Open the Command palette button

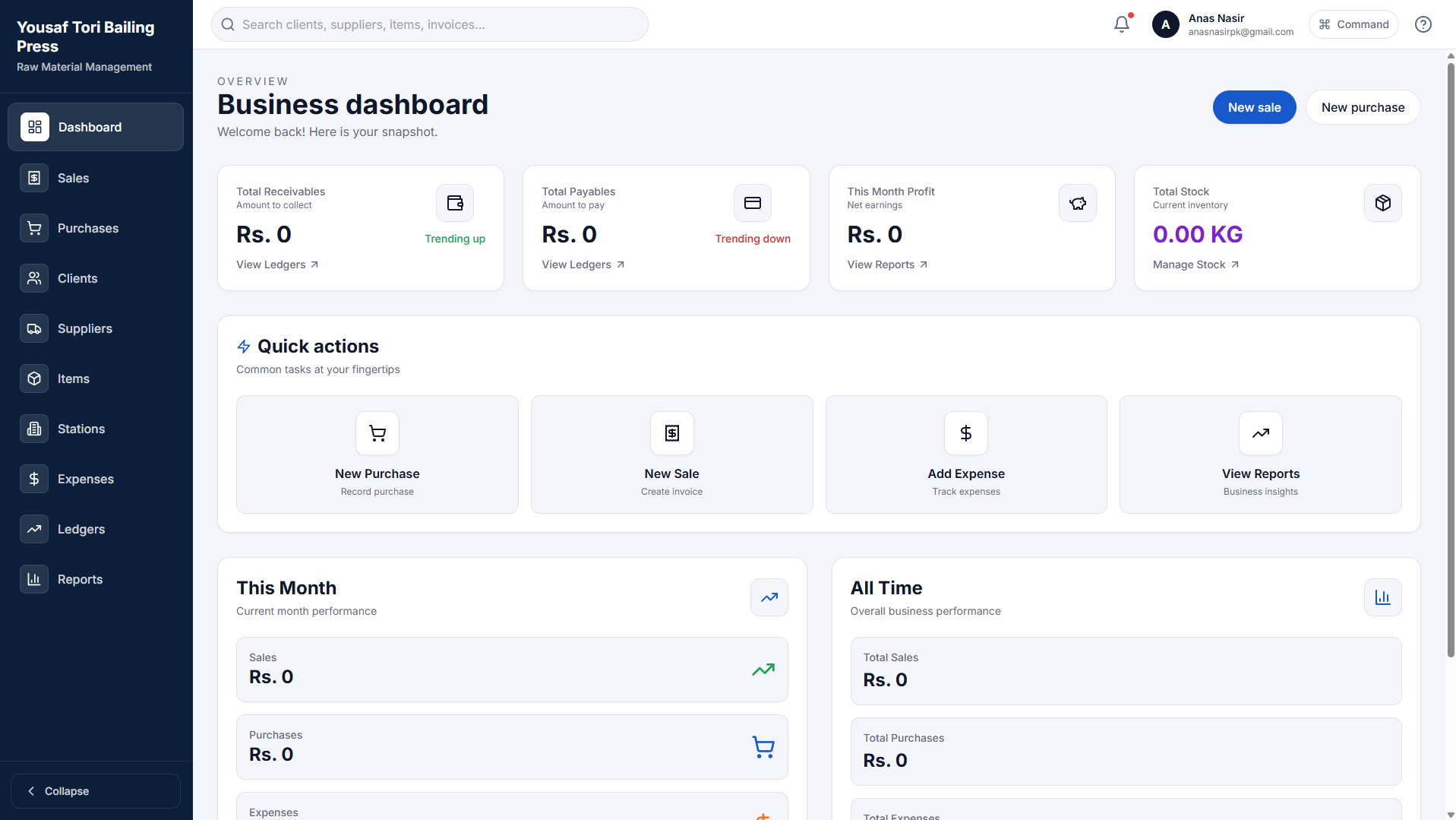(x=1353, y=24)
